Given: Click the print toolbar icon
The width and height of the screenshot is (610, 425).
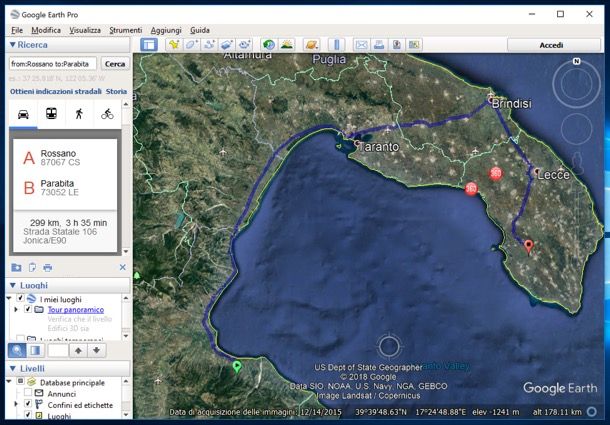Looking at the screenshot, I should (x=379, y=45).
